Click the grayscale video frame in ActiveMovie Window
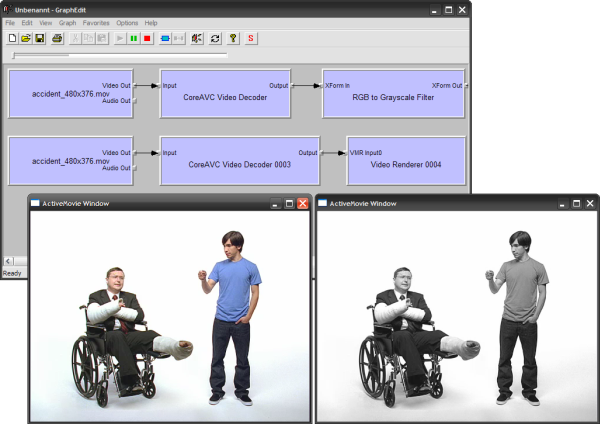The width and height of the screenshot is (600, 424). [458, 316]
